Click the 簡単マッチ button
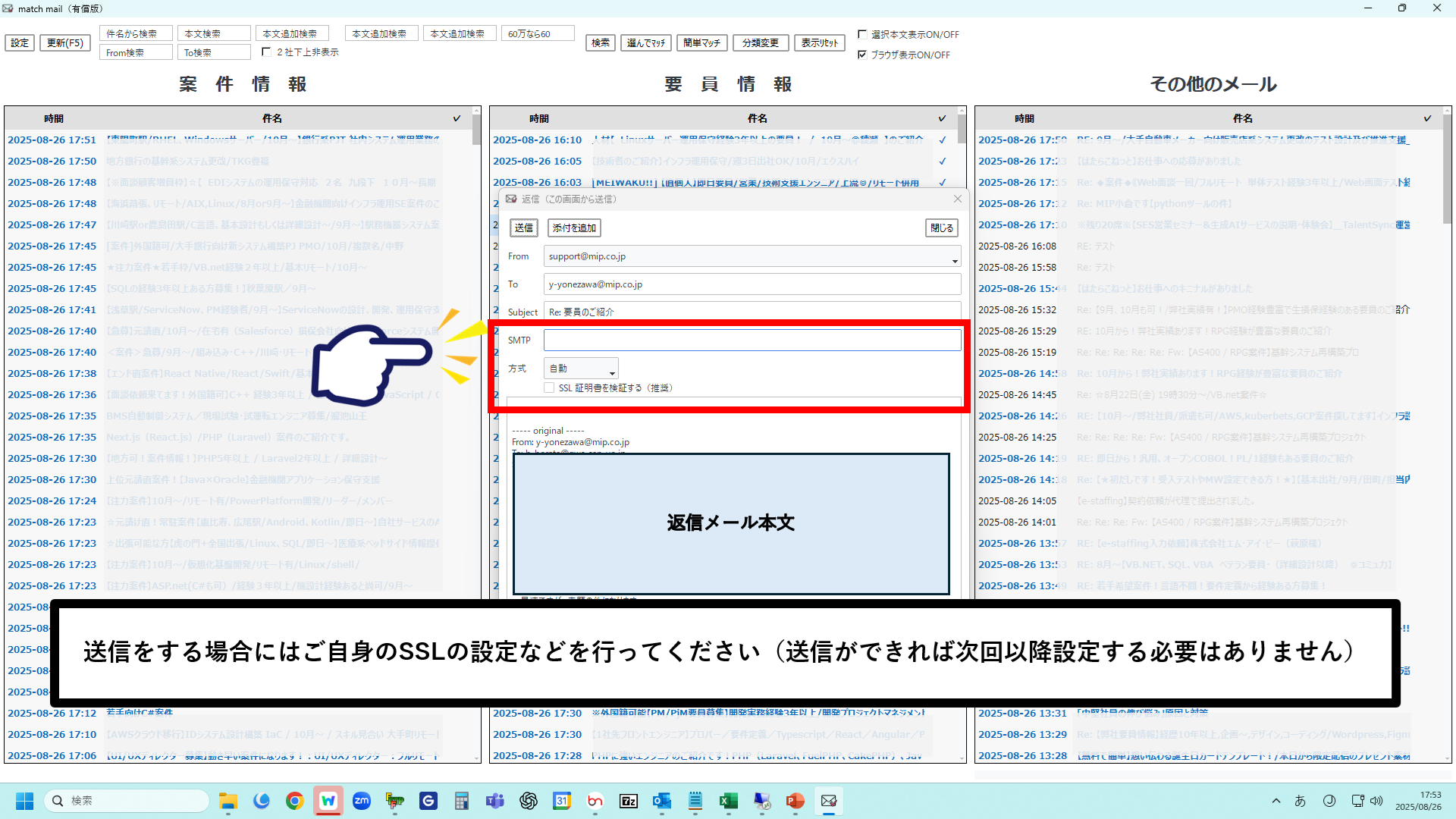 point(702,42)
